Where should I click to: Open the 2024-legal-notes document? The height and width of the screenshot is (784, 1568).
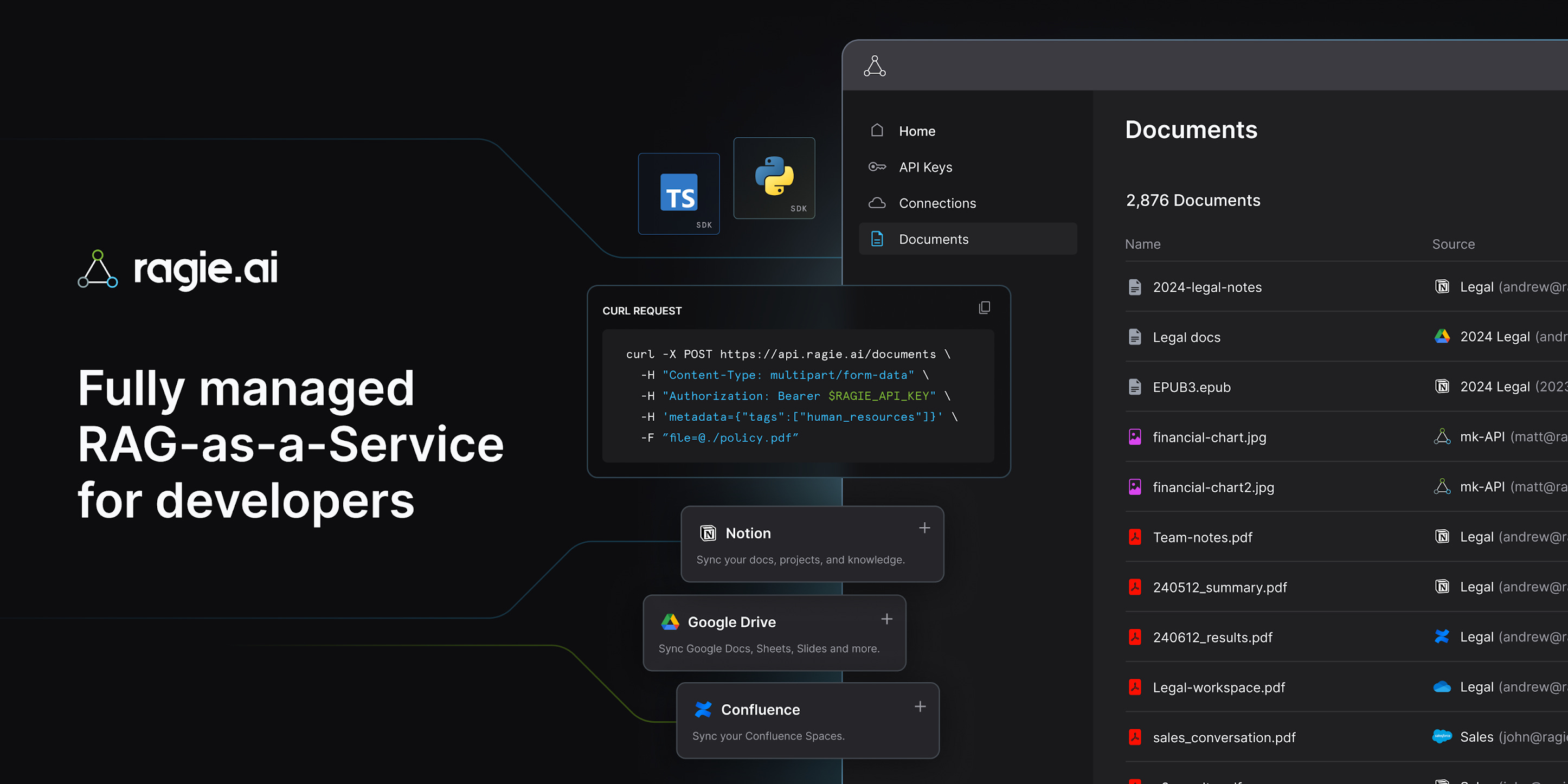tap(1206, 287)
